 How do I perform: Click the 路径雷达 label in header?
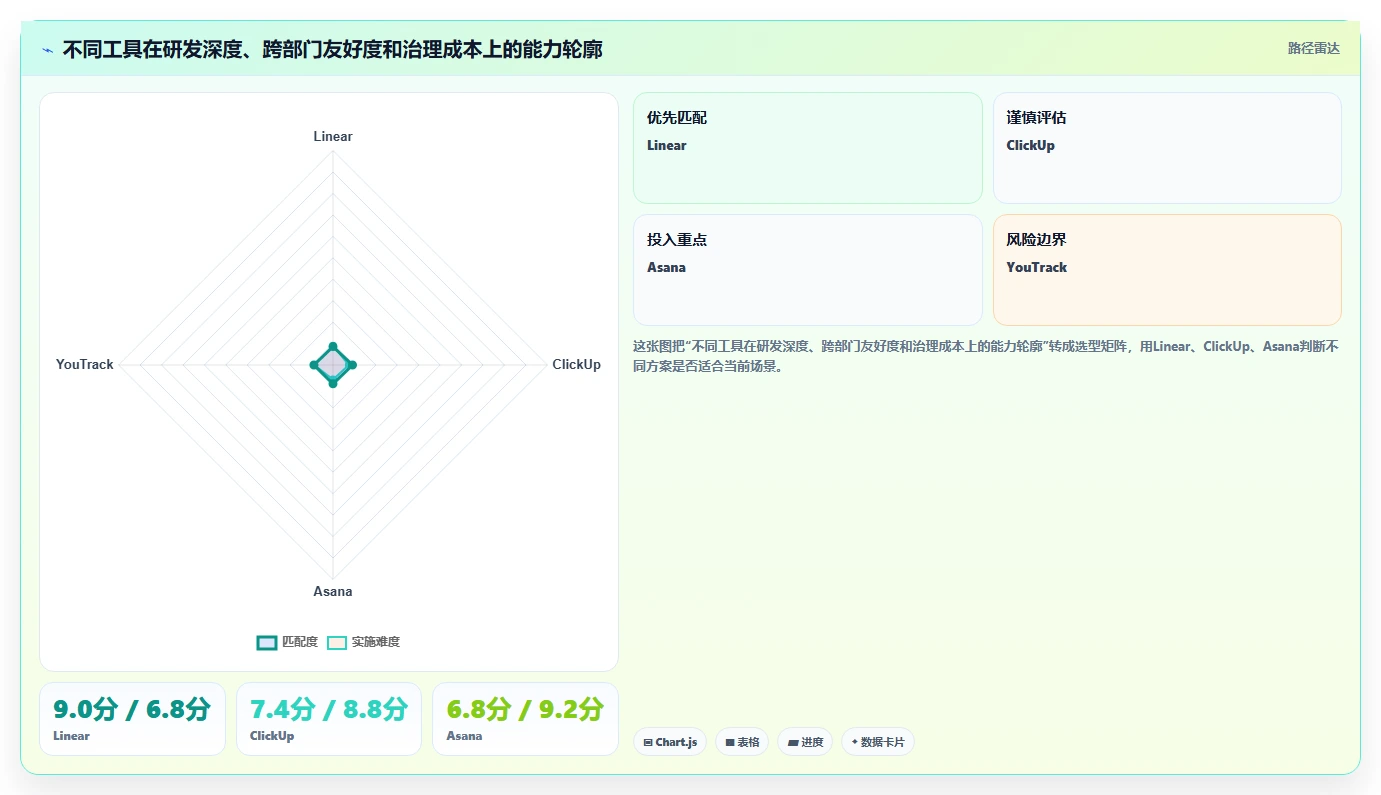coord(1313,48)
